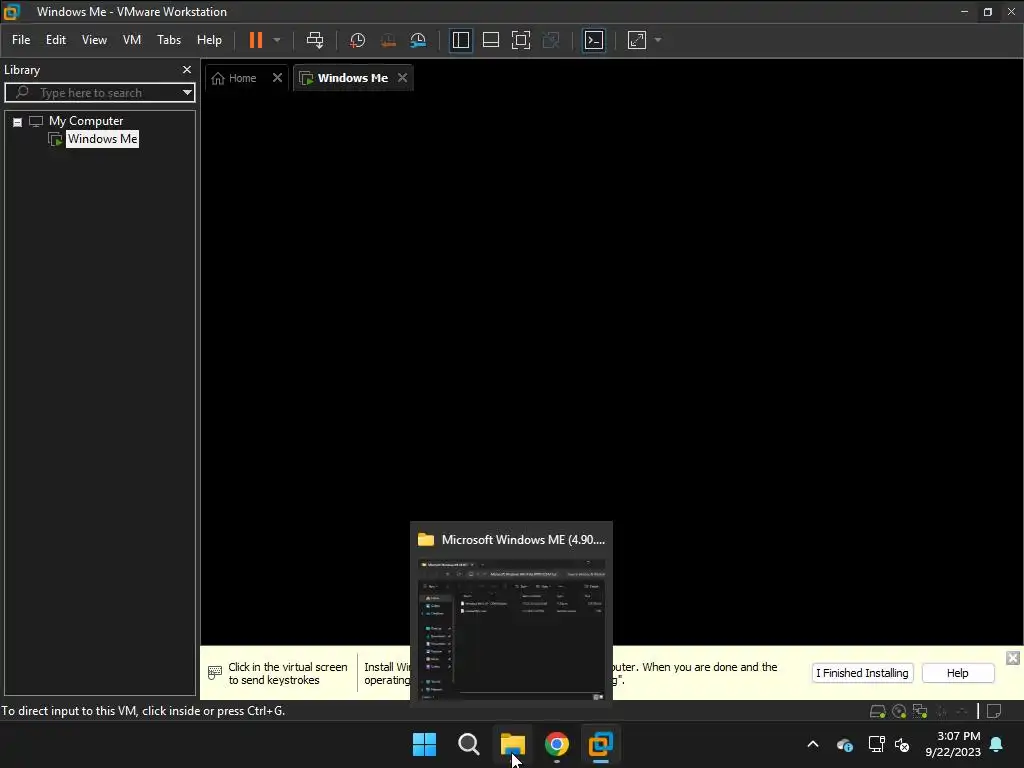Open the library search dropdown arrow

click(187, 93)
